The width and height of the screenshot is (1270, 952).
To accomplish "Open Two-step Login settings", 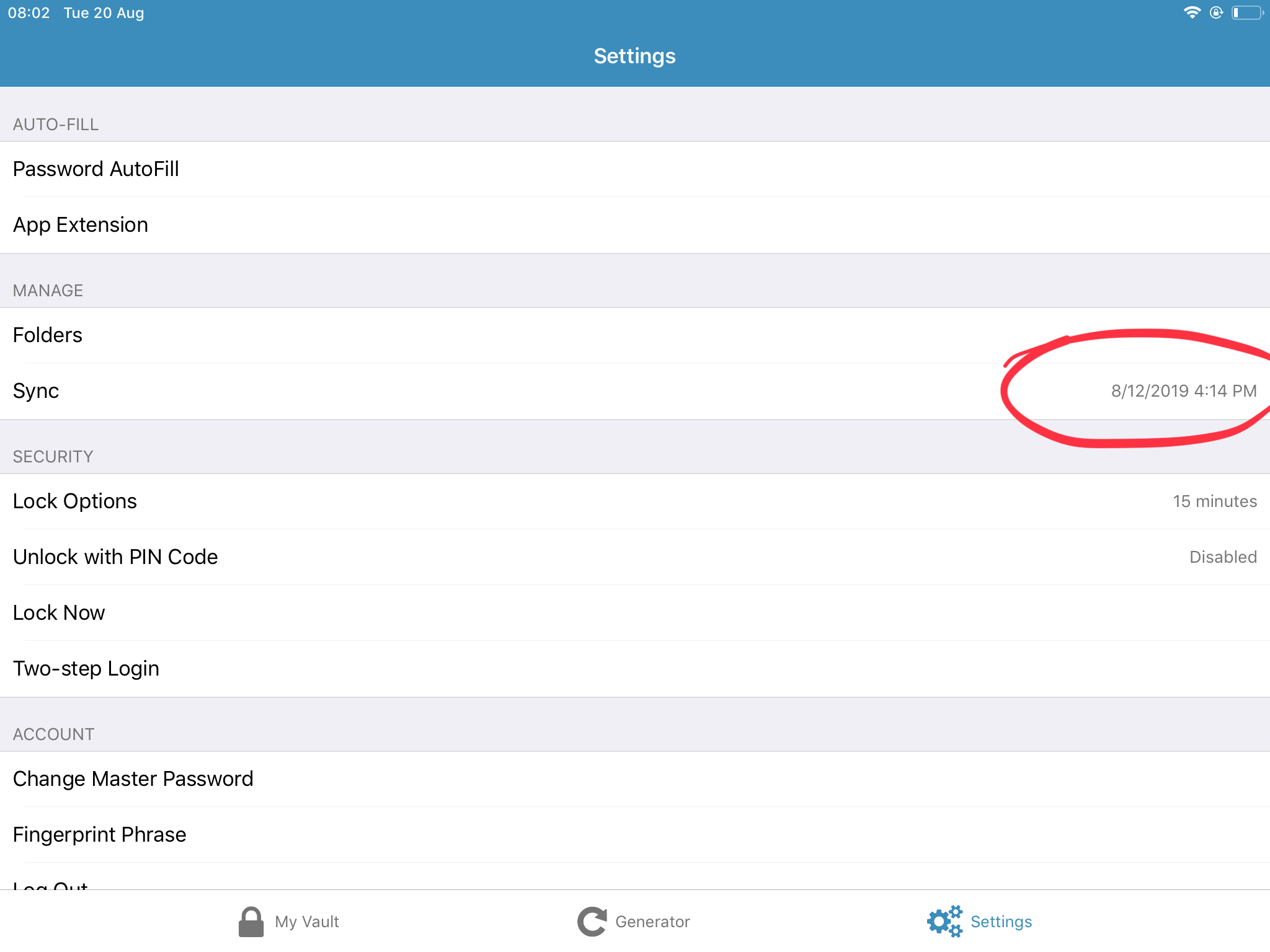I will [86, 669].
